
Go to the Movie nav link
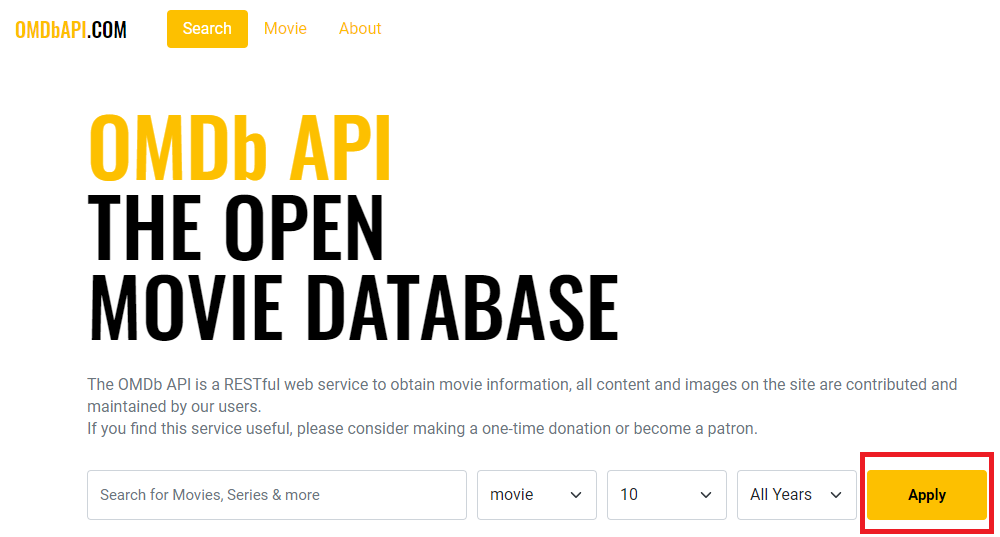click(x=285, y=29)
